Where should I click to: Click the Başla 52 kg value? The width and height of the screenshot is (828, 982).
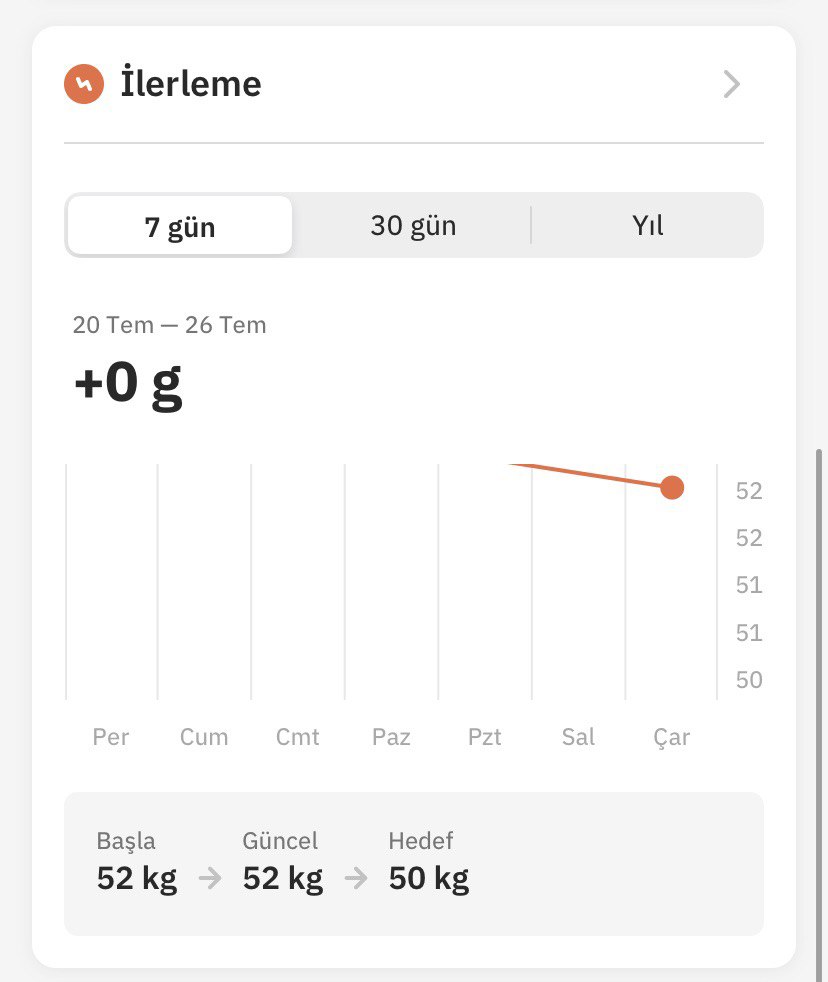click(137, 878)
